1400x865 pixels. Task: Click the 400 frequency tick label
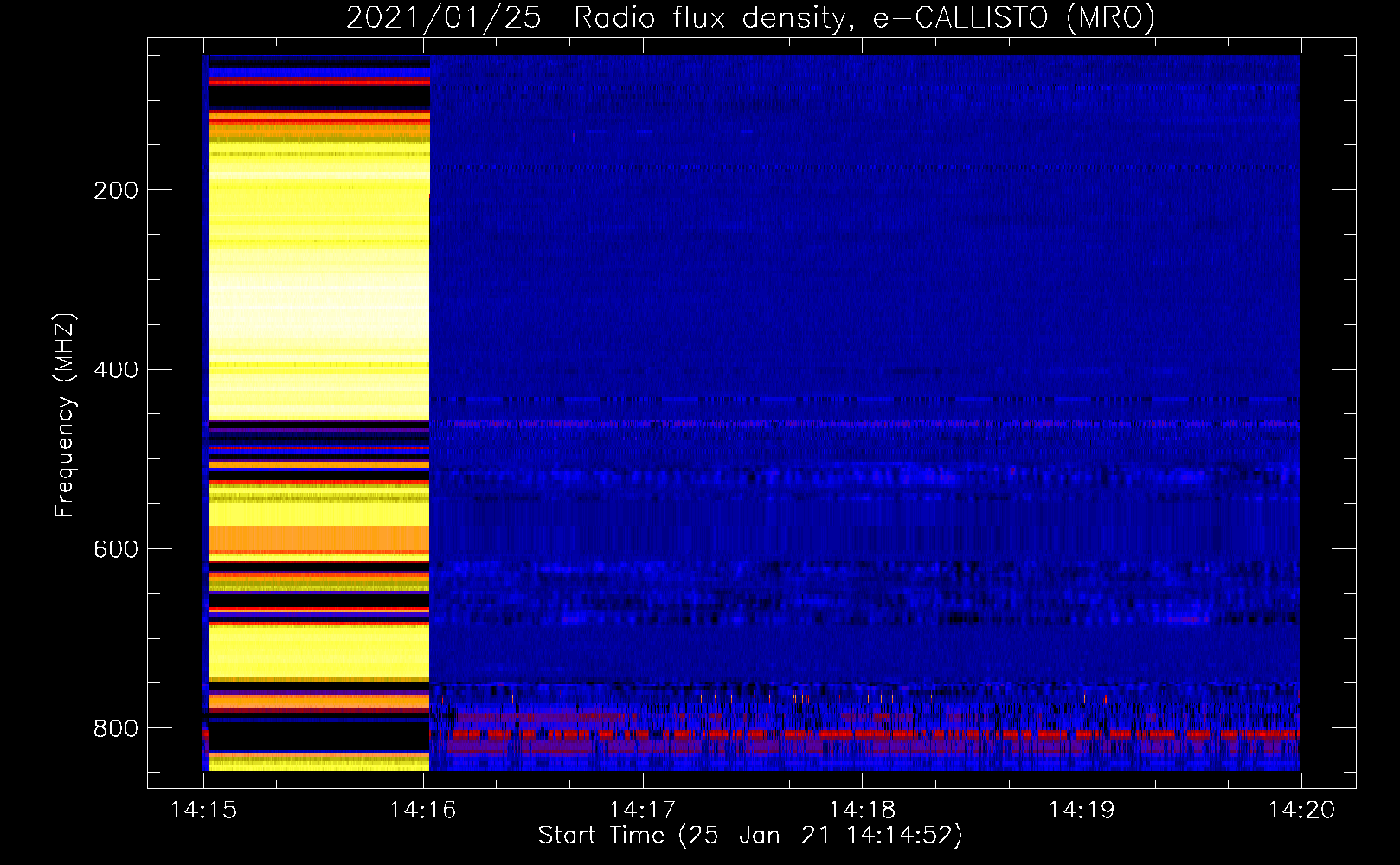point(116,370)
